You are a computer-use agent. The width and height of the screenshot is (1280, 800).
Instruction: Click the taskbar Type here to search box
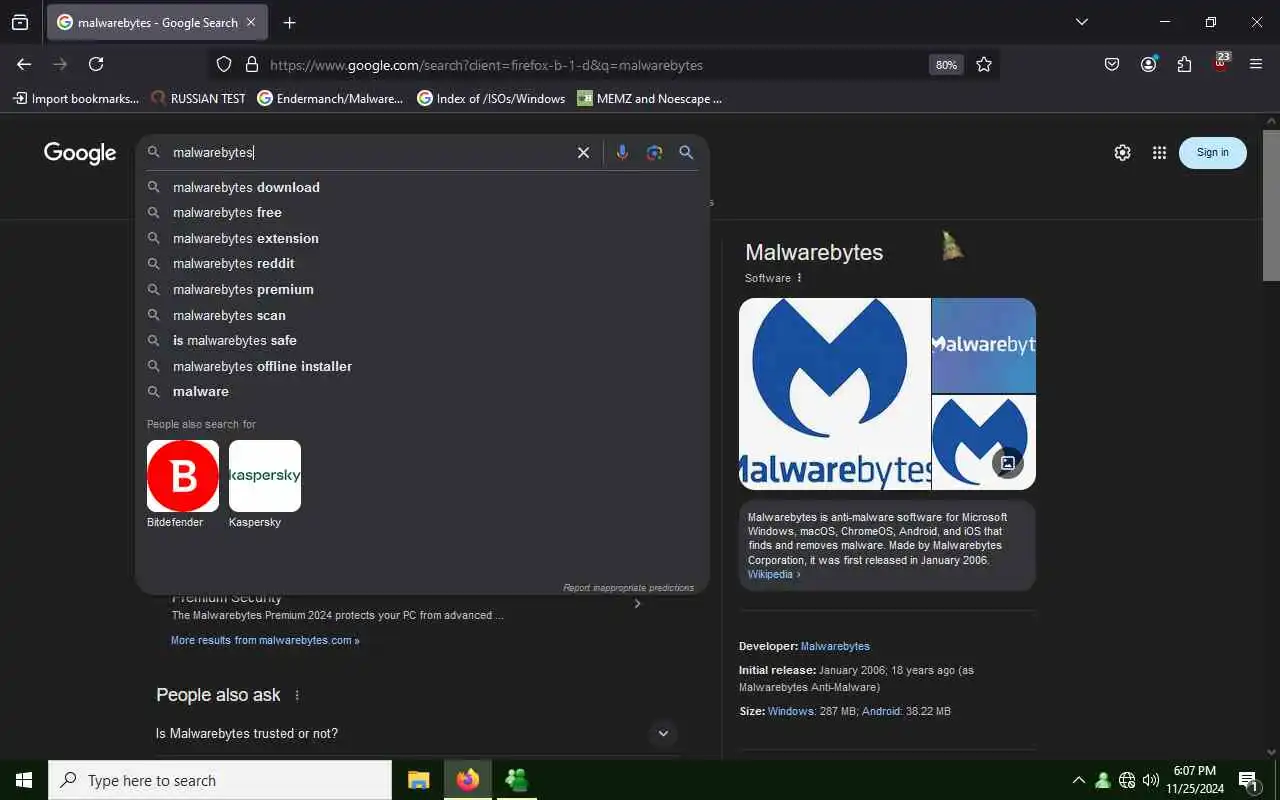point(220,780)
